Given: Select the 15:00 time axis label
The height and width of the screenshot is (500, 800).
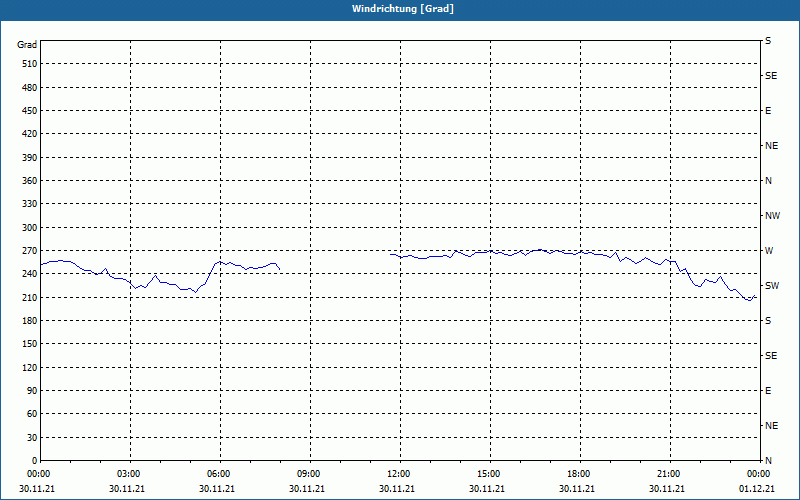Looking at the screenshot, I should click(488, 474).
